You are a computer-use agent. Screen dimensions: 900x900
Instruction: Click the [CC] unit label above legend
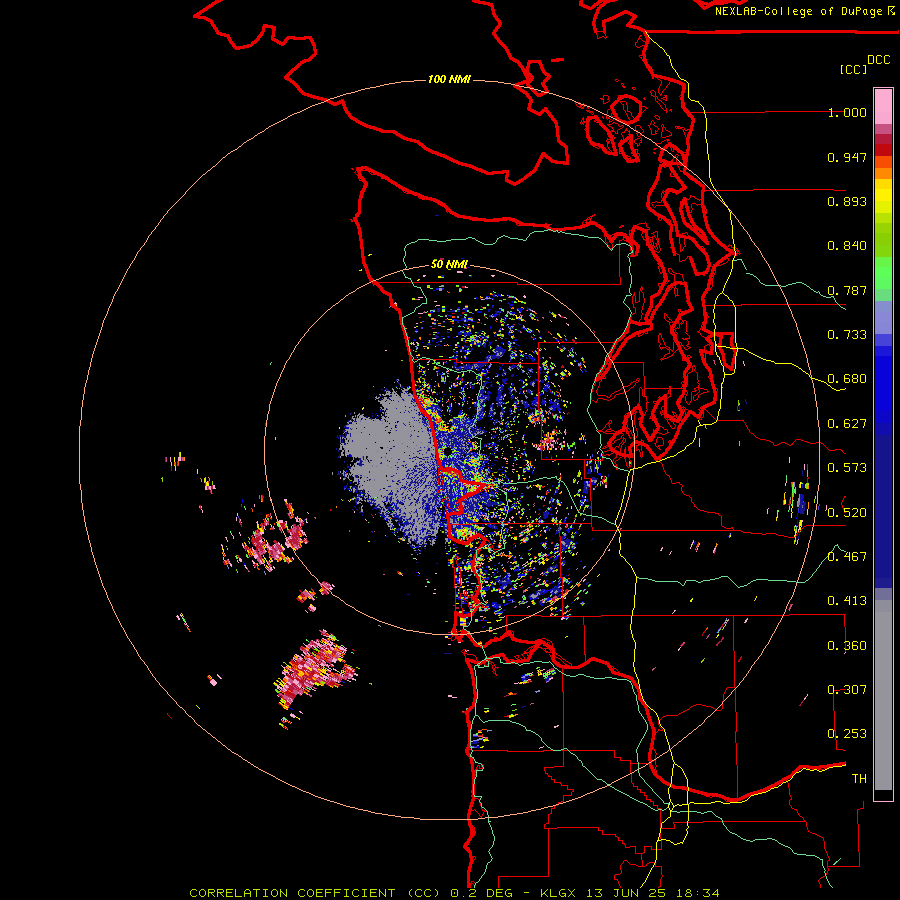(x=854, y=69)
